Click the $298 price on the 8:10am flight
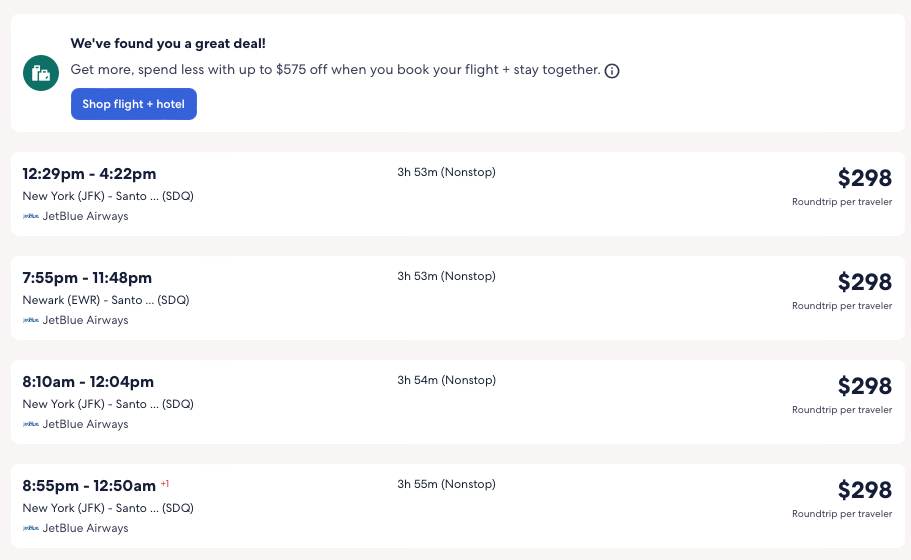The image size is (911, 560). tap(864, 386)
